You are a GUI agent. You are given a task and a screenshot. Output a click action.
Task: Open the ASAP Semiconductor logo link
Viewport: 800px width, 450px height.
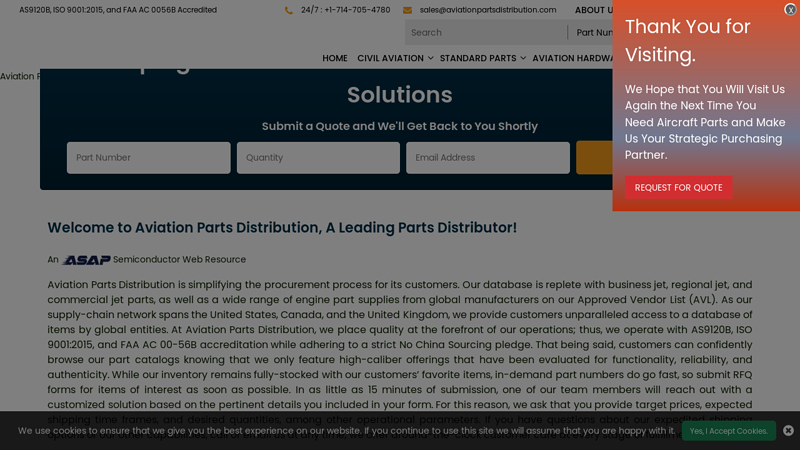click(86, 260)
